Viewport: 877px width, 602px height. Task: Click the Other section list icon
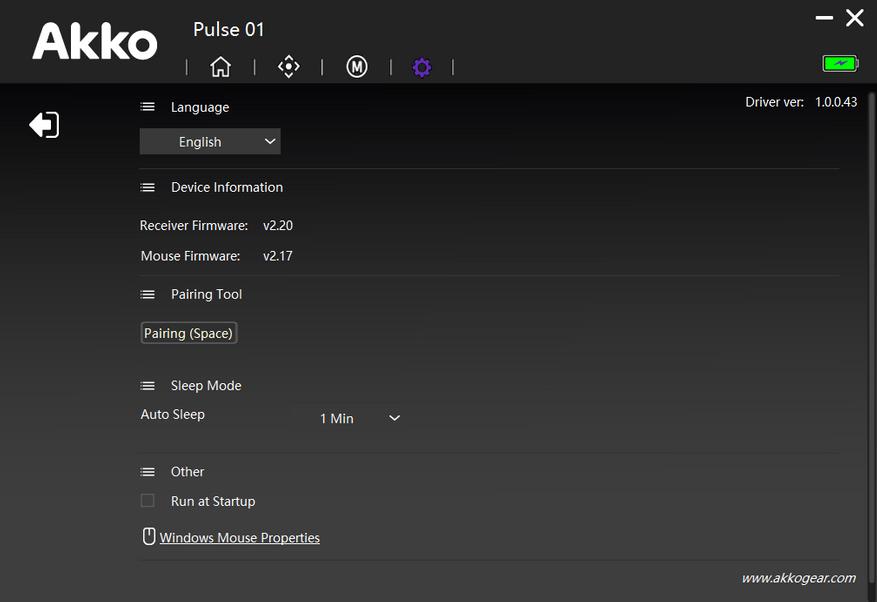(148, 471)
